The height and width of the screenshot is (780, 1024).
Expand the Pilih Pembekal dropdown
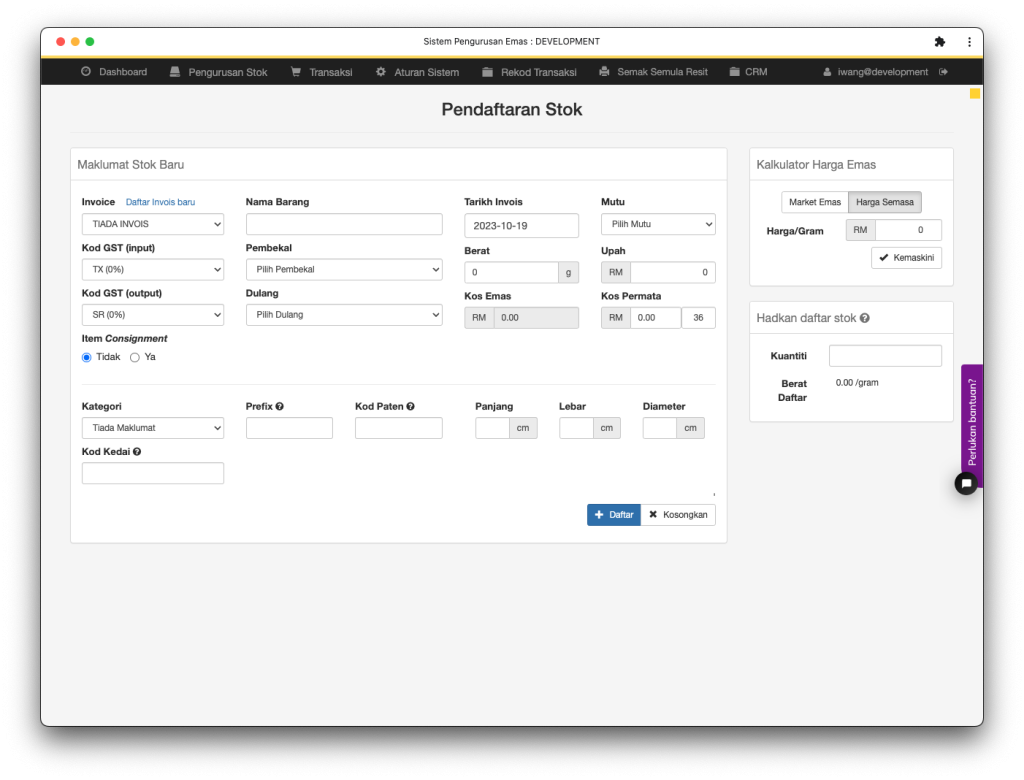pyautogui.click(x=344, y=269)
